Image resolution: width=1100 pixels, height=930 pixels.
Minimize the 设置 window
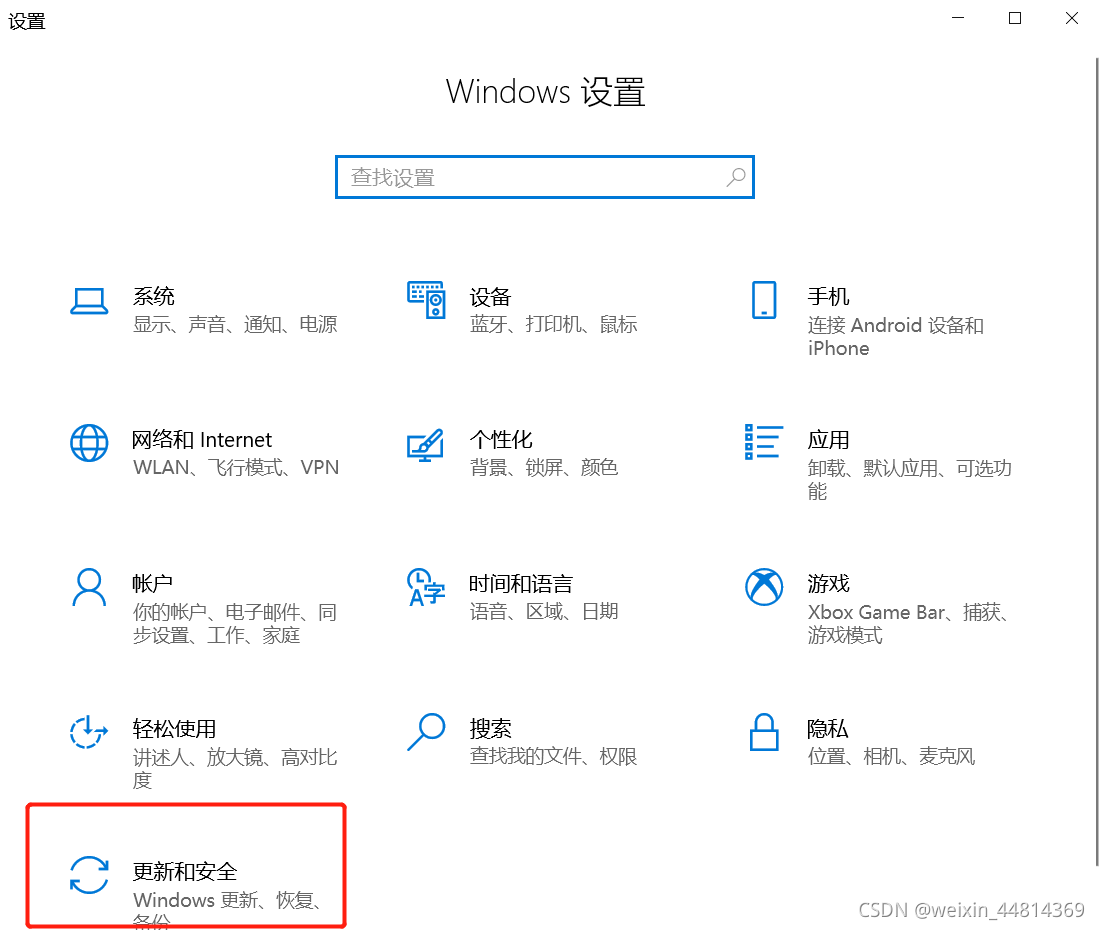click(x=958, y=18)
